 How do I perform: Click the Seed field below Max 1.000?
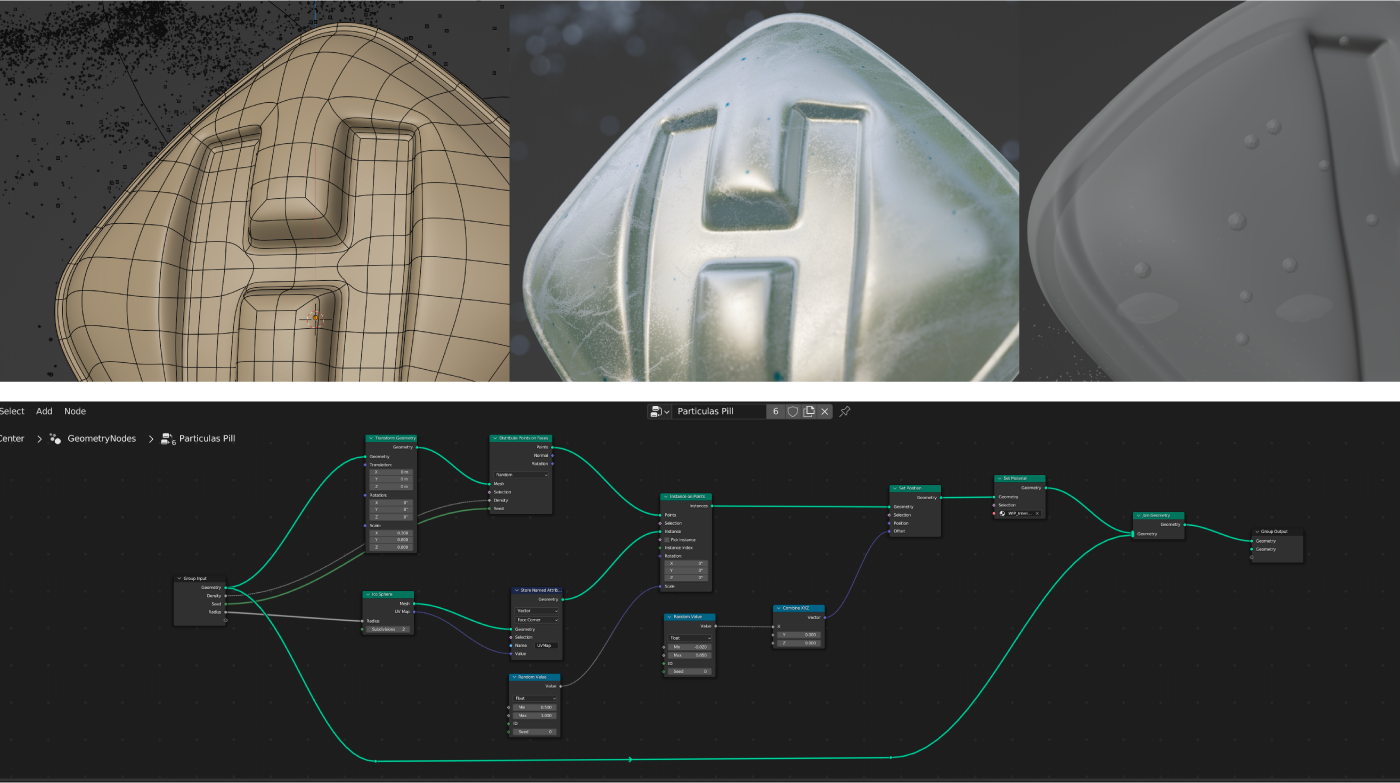(536, 732)
